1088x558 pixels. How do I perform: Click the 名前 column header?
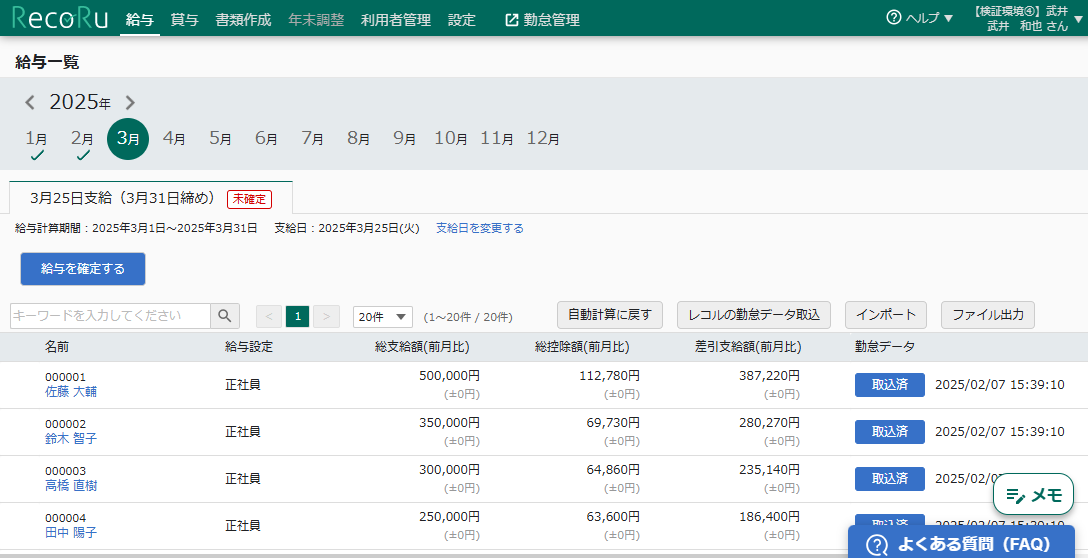(57, 347)
